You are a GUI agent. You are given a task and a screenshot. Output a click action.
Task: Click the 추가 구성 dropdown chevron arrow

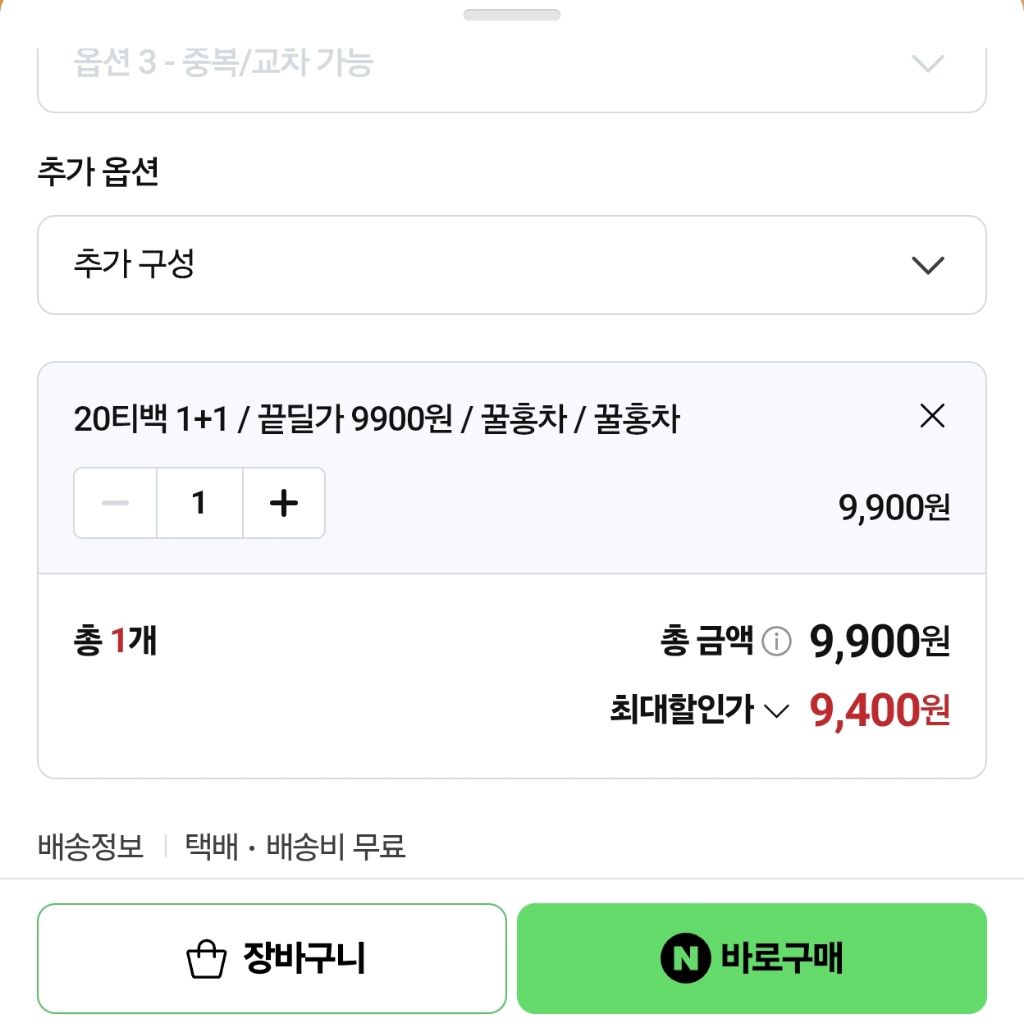click(x=928, y=265)
